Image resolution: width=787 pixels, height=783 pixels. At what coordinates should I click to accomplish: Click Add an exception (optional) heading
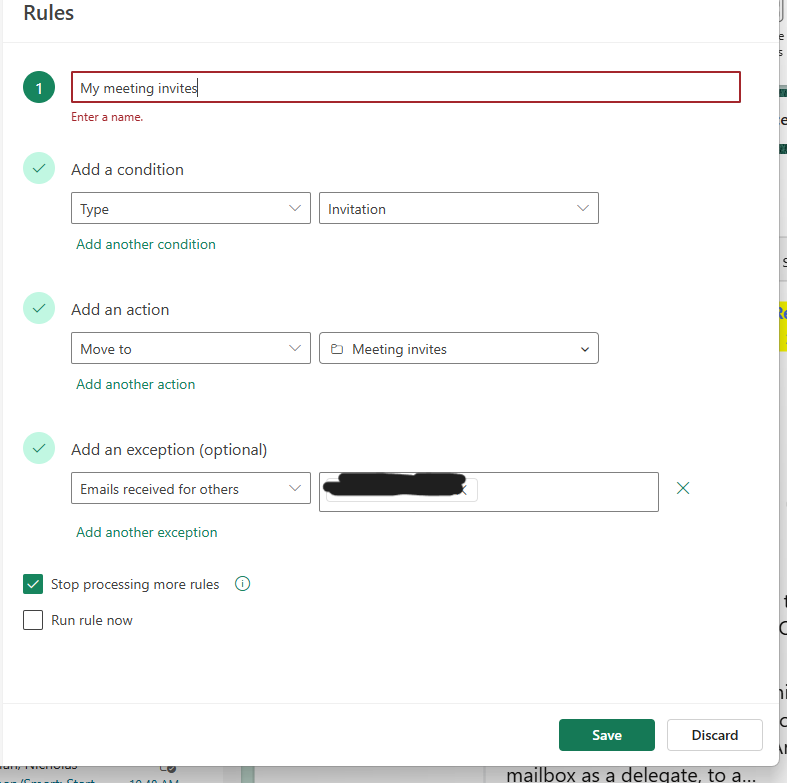[169, 450]
